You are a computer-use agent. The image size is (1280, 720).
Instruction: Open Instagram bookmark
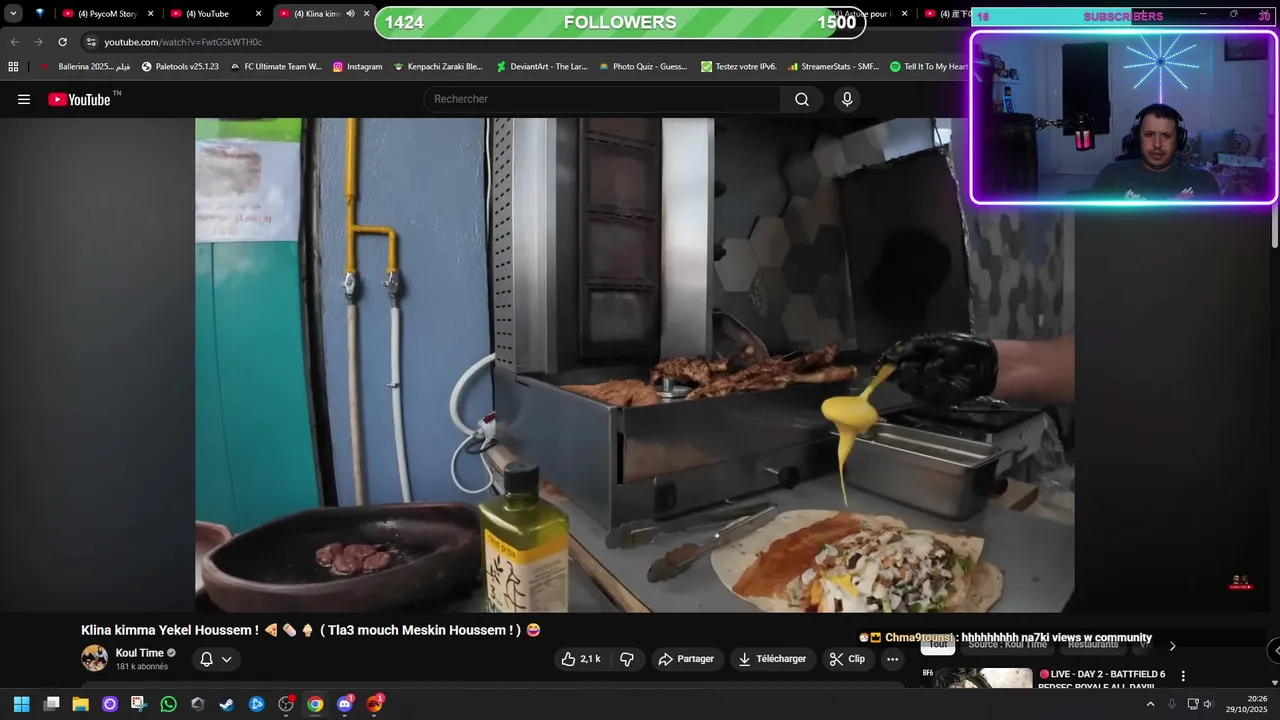(357, 67)
